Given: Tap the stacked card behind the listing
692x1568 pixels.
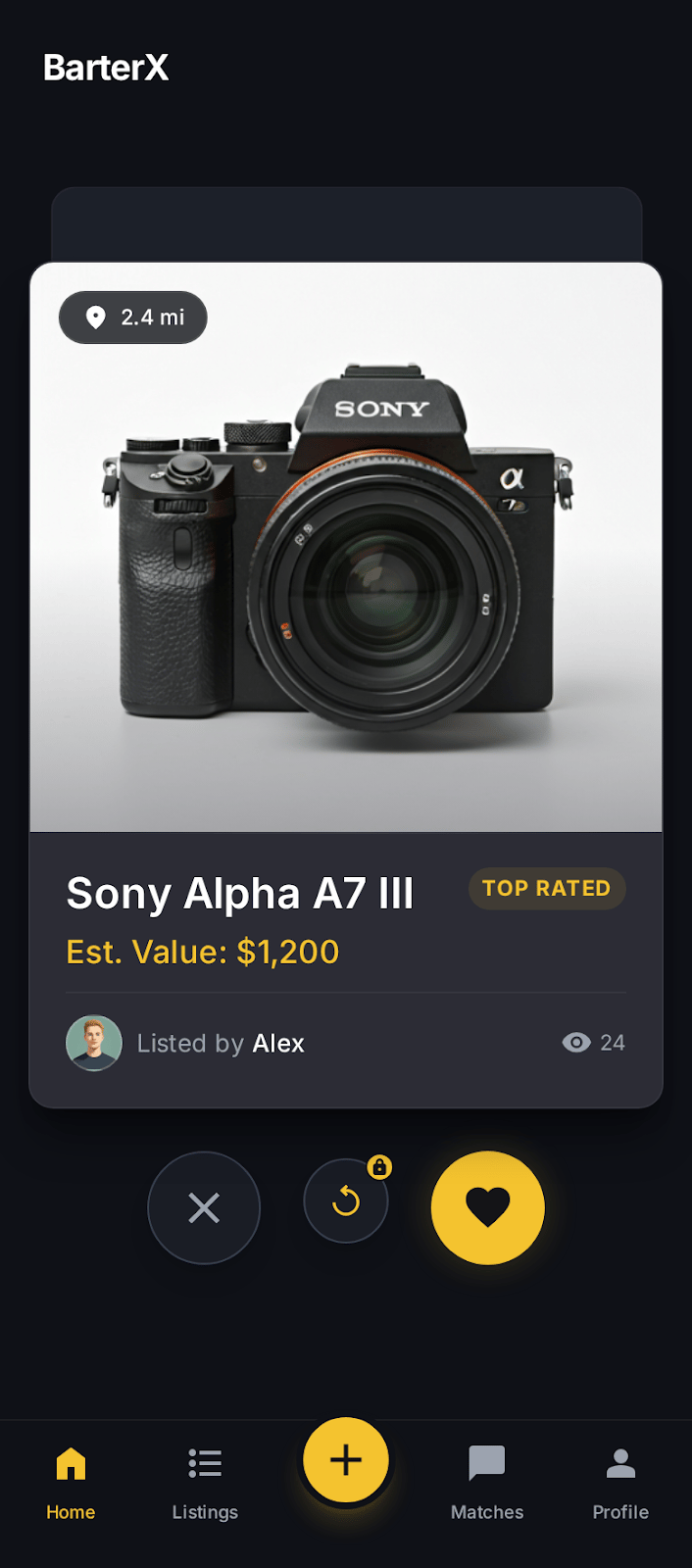Looking at the screenshot, I should [346, 224].
